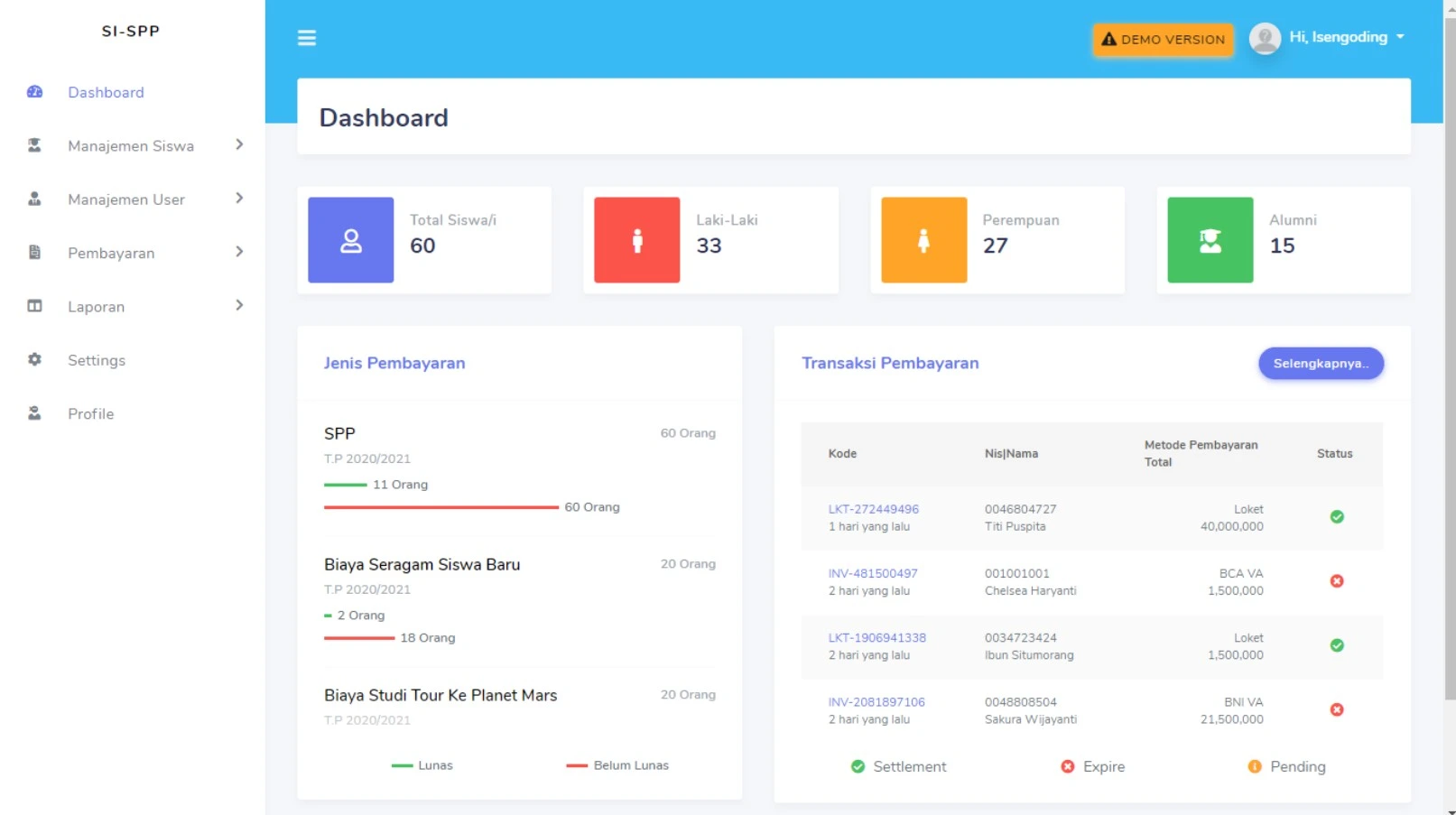The image size is (1456, 815).
Task: Expand the Manajemen Siswa submenu chevron
Action: click(239, 144)
